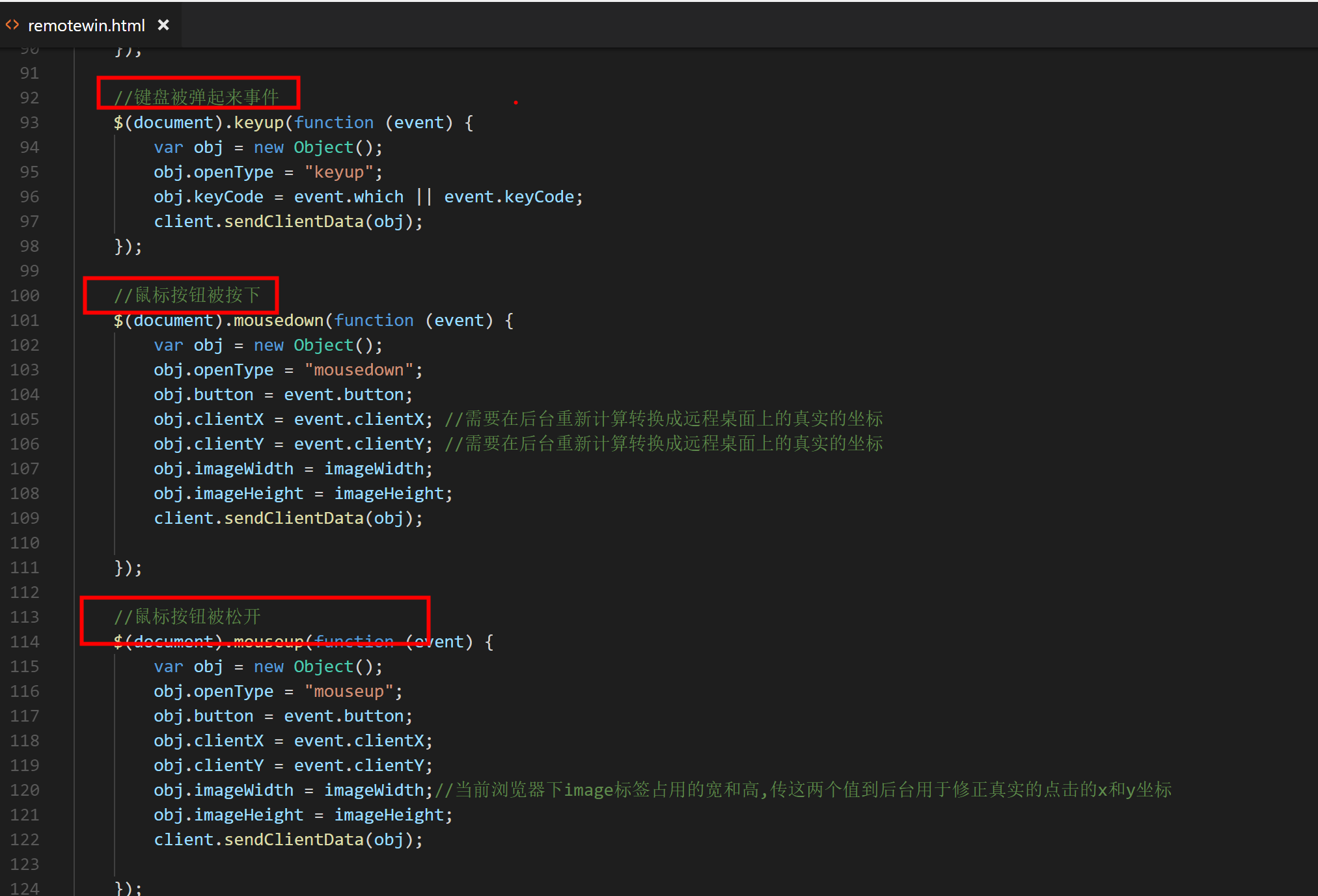Click event.keyCode on line 96
Viewport: 1318px width, 896px height.
pos(509,197)
